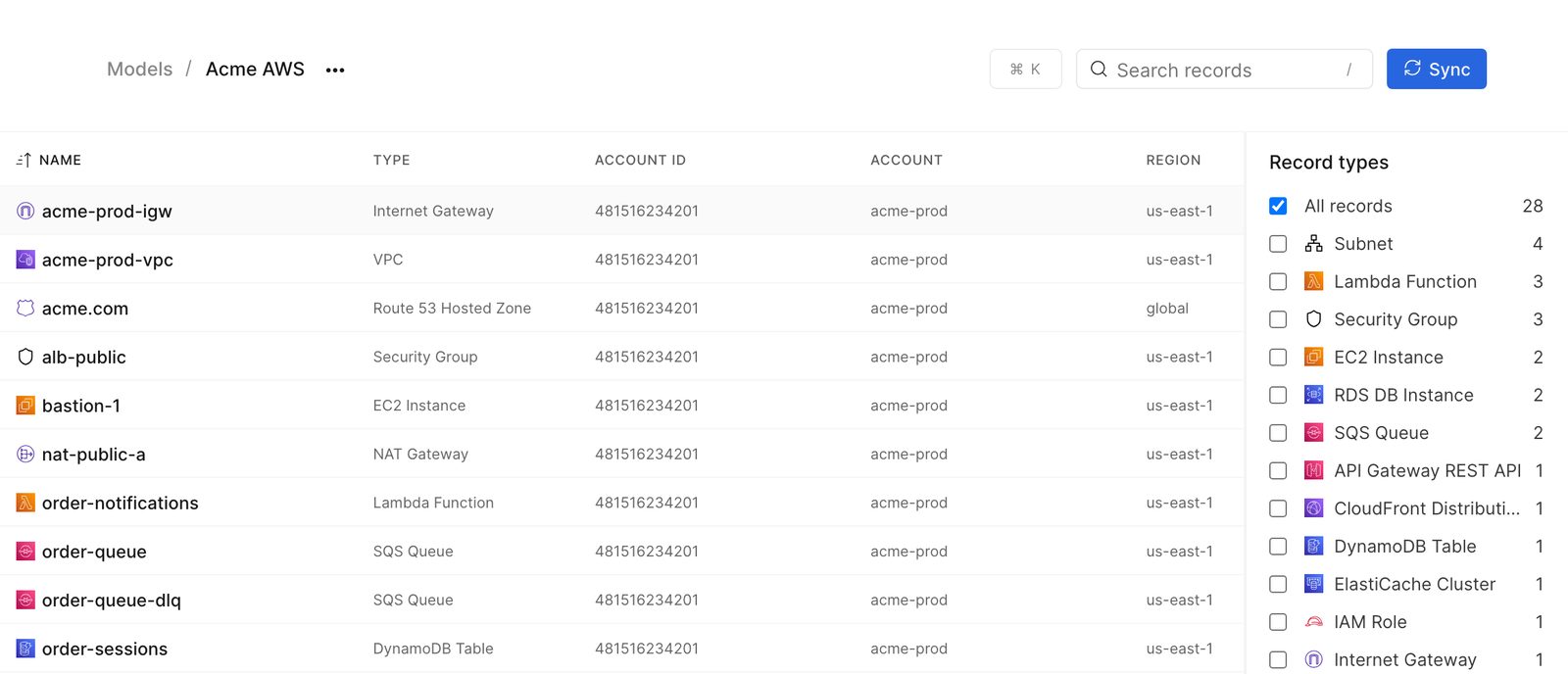Viewport: 1568px width, 674px height.
Task: Click the DynamoDB Table record type icon
Action: [1314, 546]
